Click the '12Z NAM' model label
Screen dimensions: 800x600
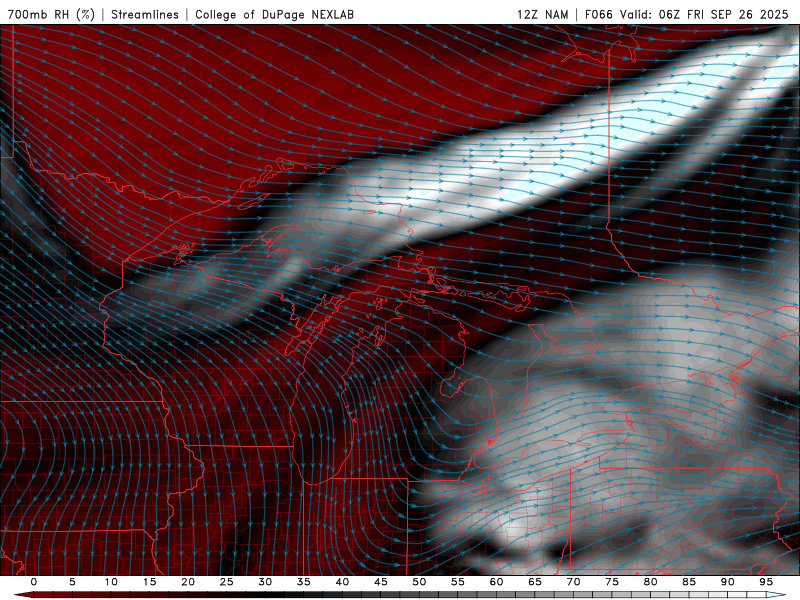click(542, 14)
